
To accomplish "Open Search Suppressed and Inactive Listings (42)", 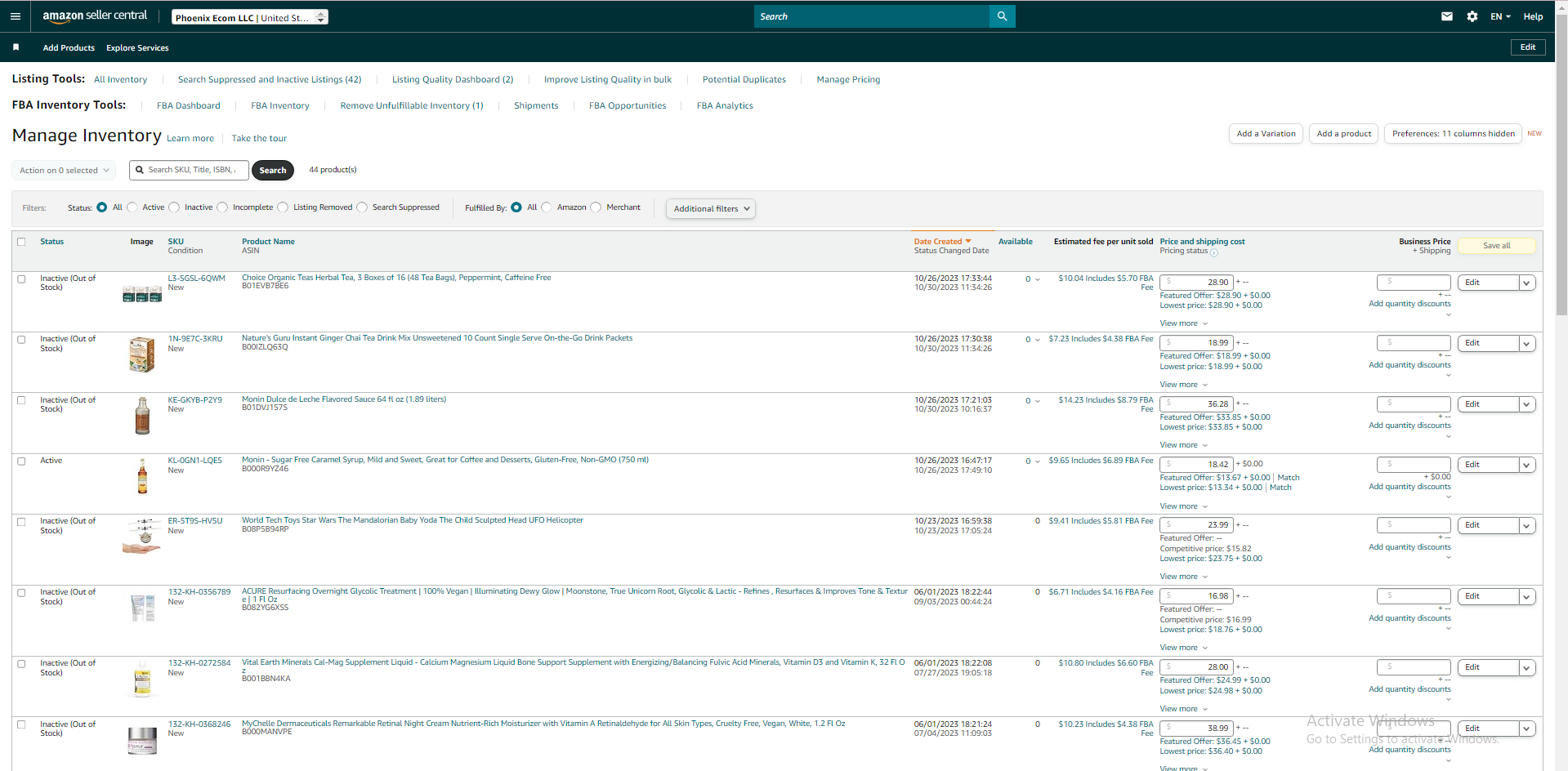I will pos(270,80).
